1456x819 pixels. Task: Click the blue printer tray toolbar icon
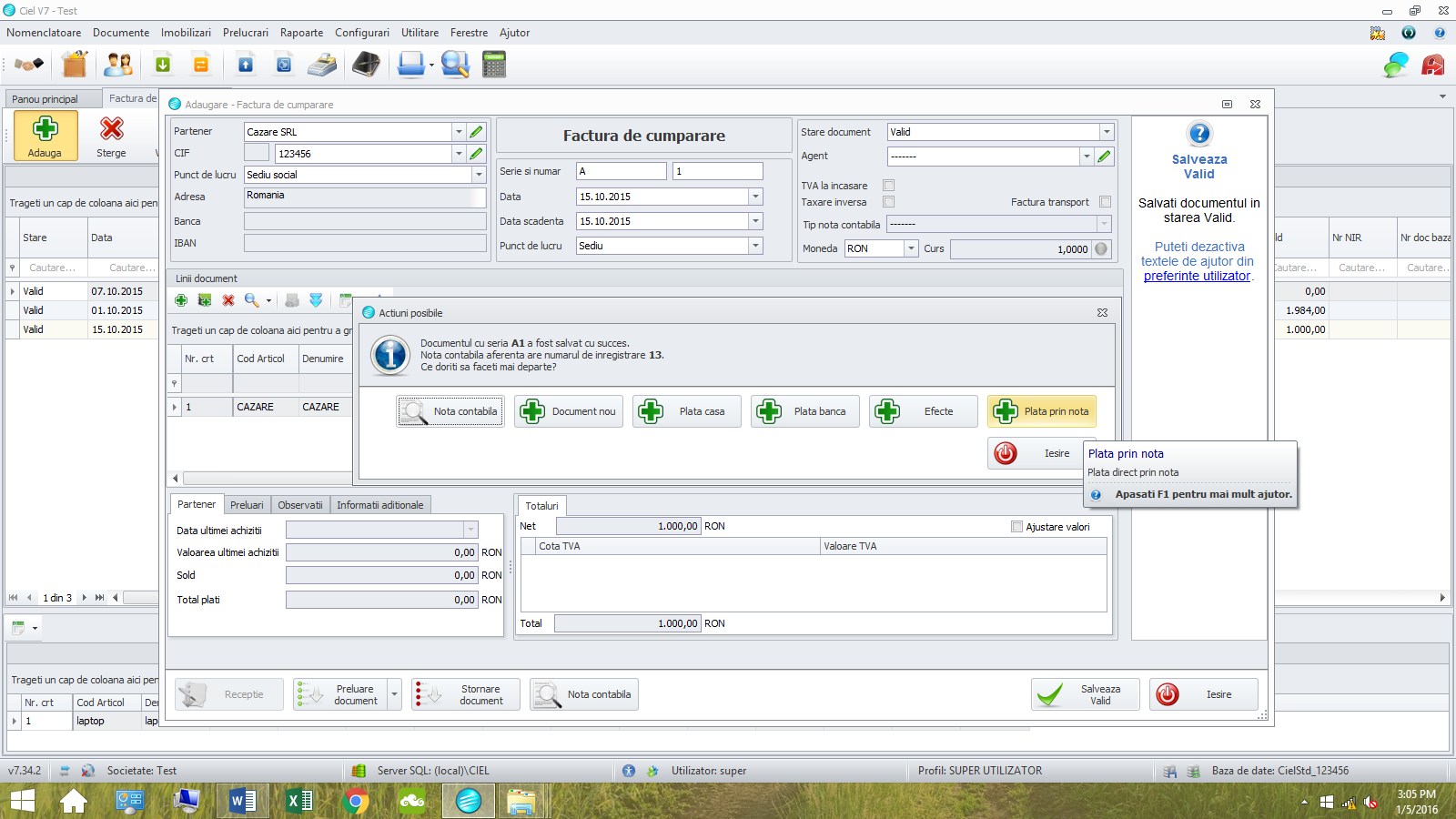411,65
